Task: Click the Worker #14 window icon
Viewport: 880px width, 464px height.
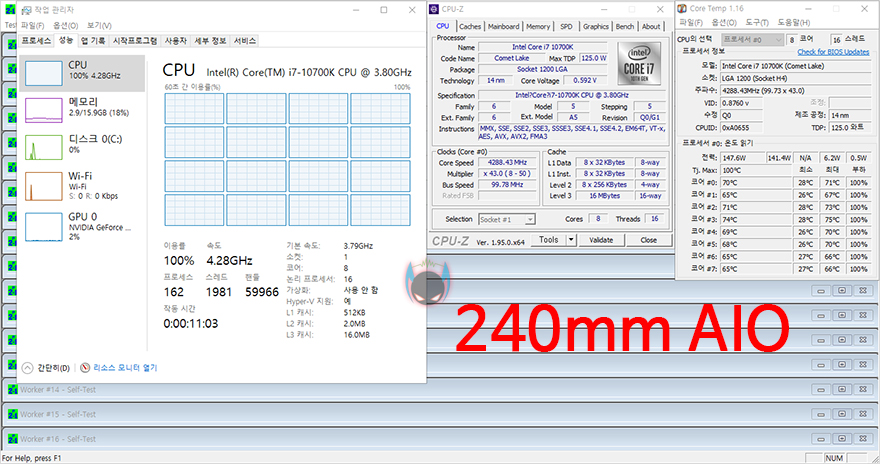Action: pos(13,389)
